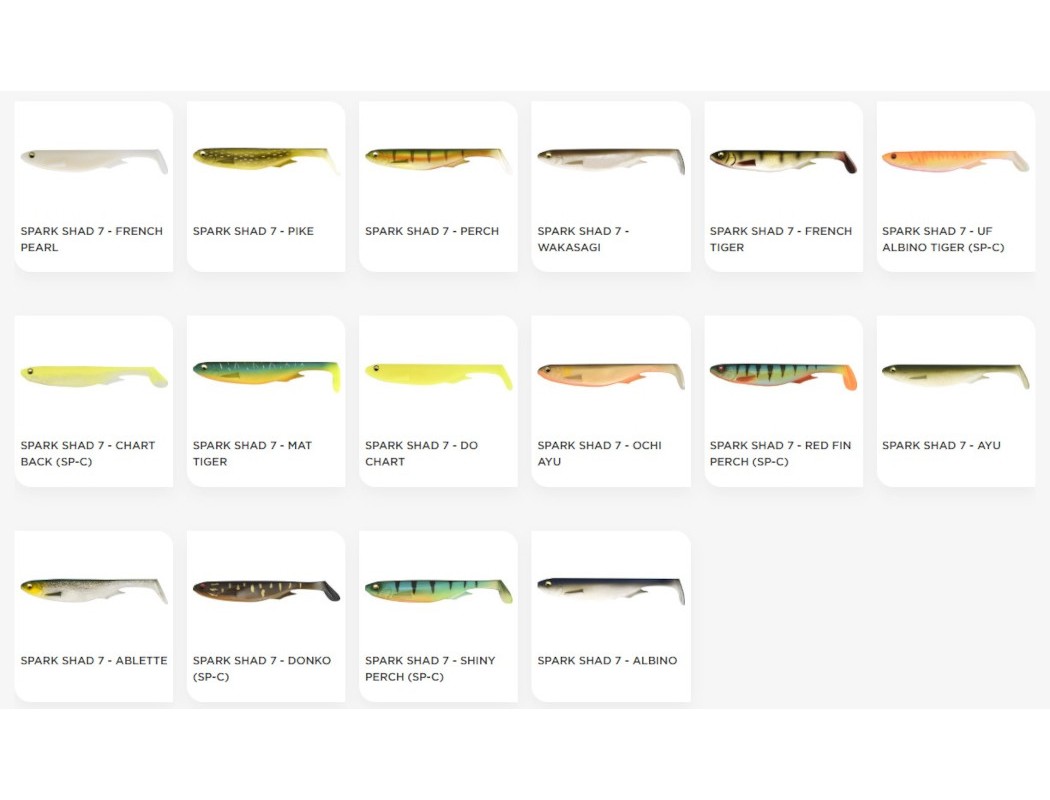The image size is (1050, 800).
Task: Open the Ayu lure image
Action: 956,376
